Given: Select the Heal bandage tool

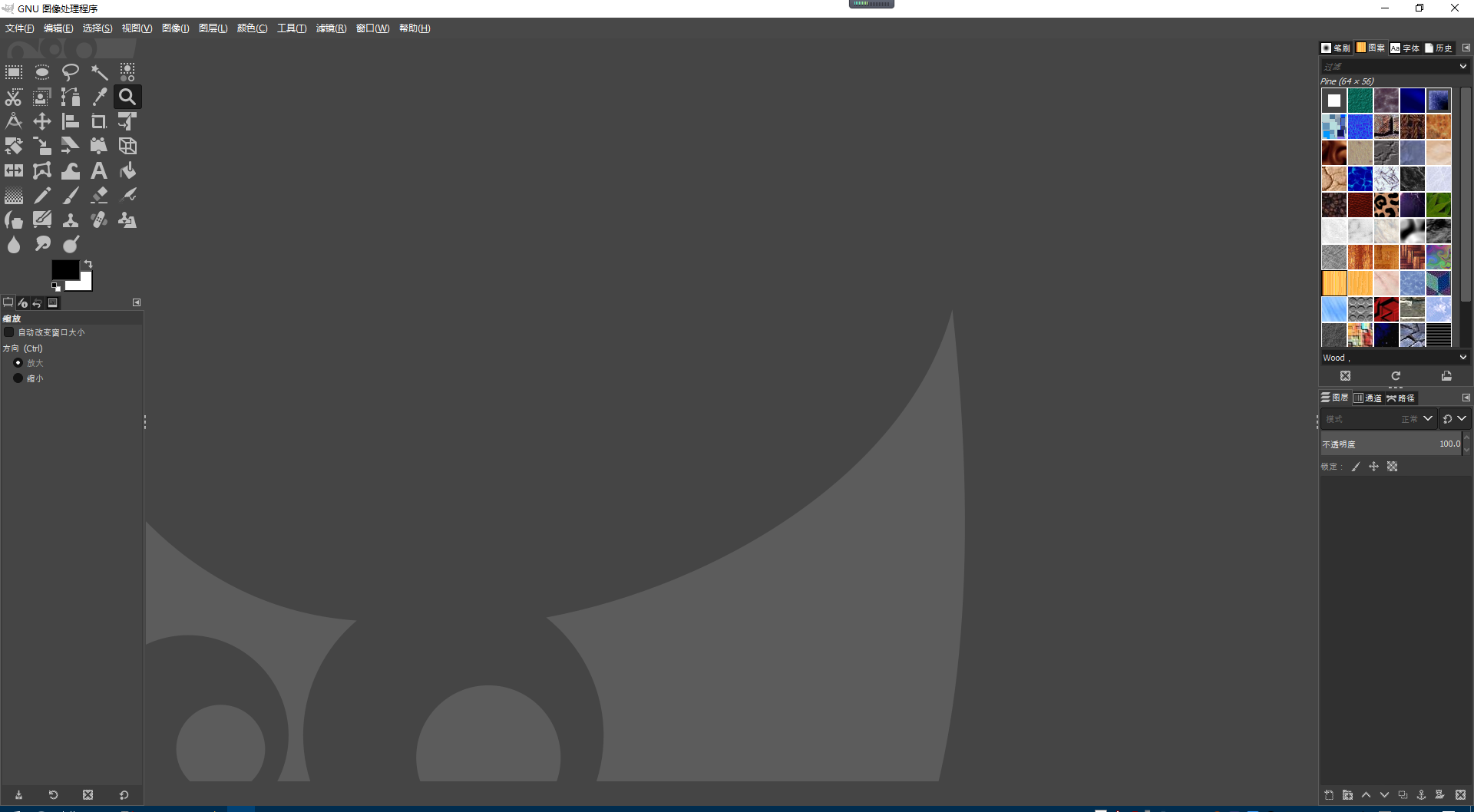Looking at the screenshot, I should click(99, 220).
